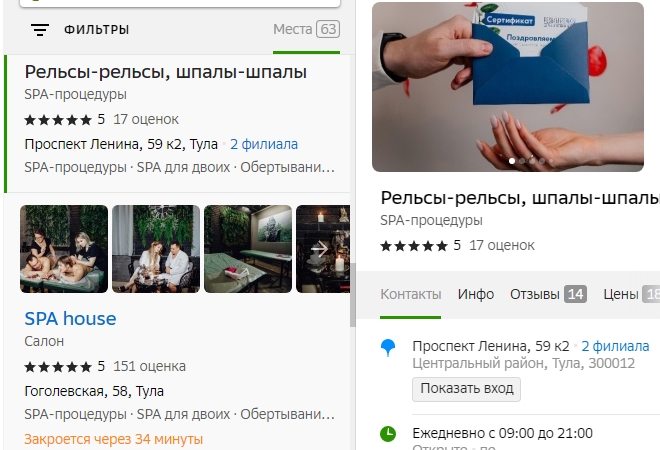
Task: Open the massage room photo thumbnail
Action: [248, 249]
